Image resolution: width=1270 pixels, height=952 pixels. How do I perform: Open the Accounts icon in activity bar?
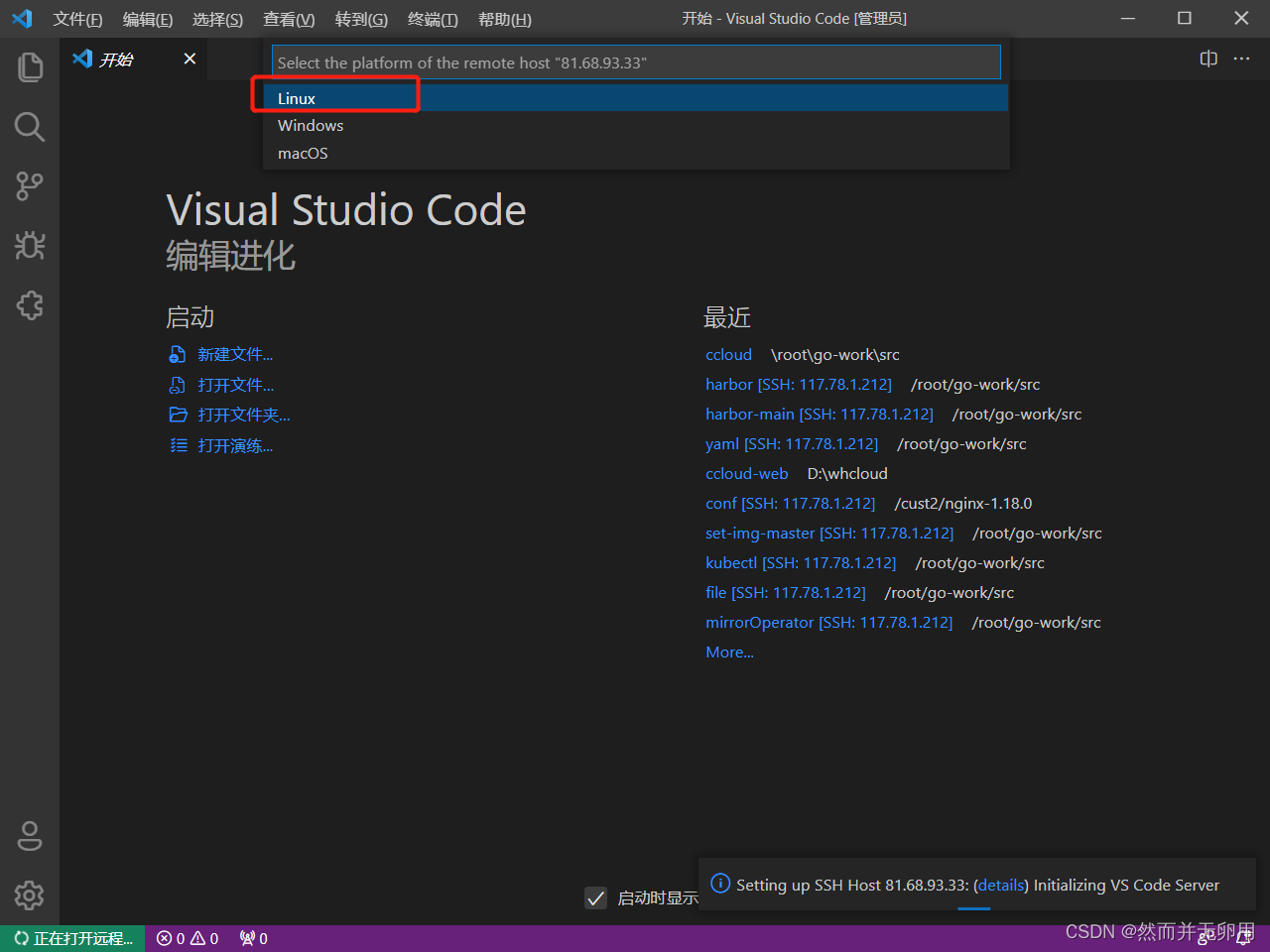point(30,836)
